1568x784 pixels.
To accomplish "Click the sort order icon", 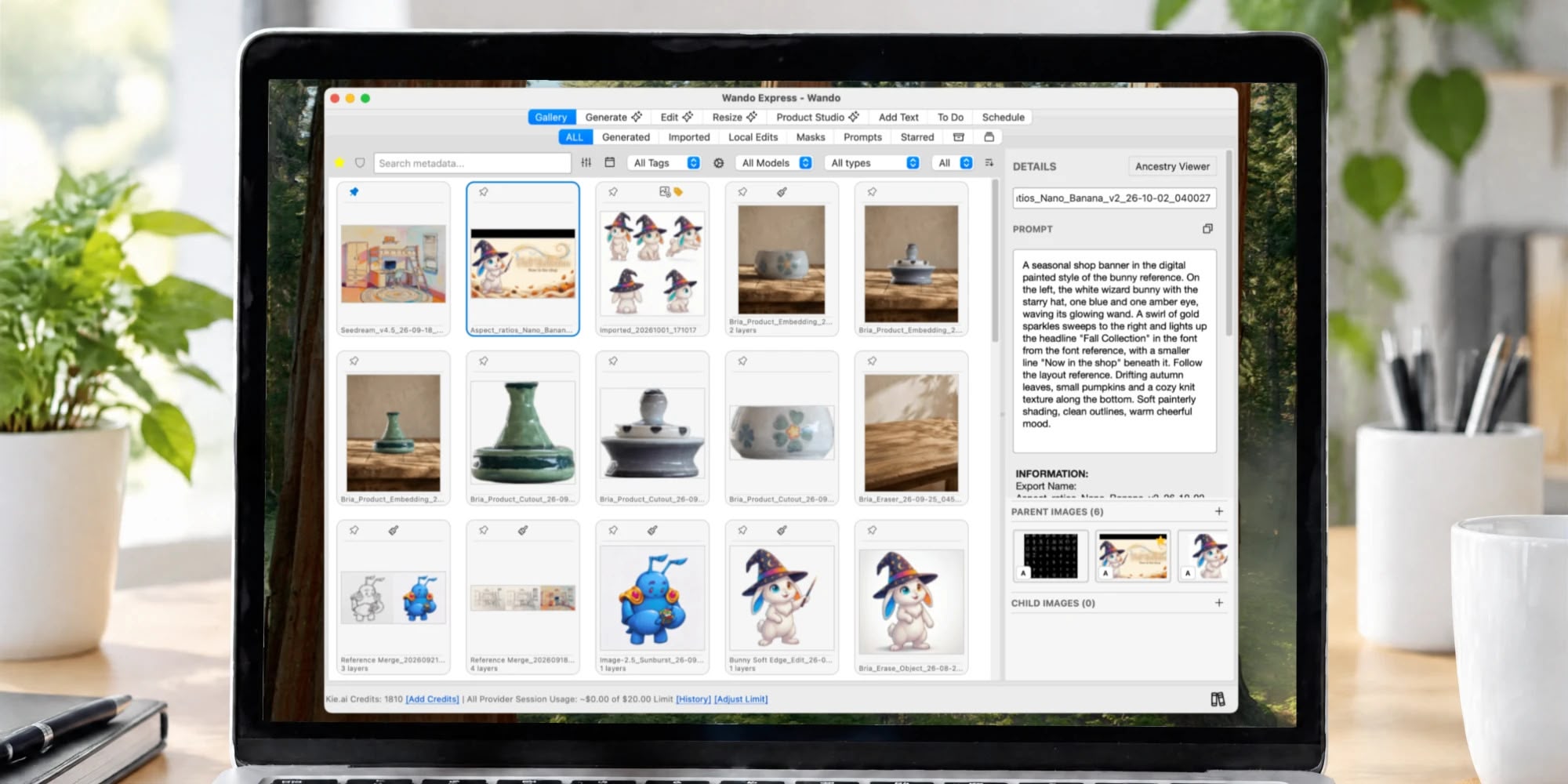I will coord(989,163).
